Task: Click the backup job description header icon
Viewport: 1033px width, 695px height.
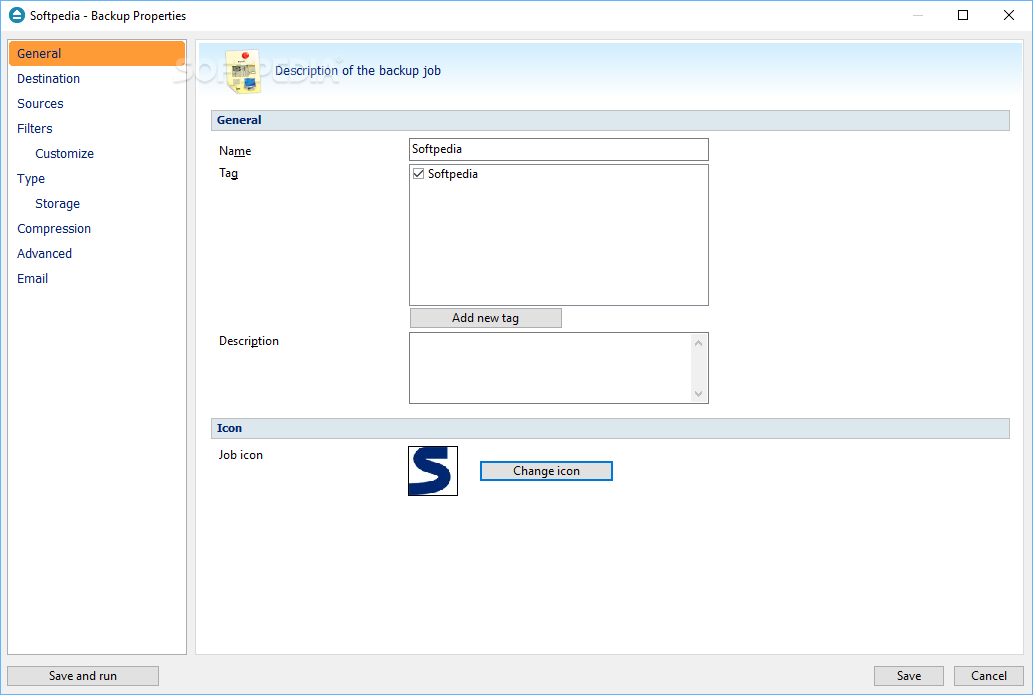Action: (x=243, y=71)
